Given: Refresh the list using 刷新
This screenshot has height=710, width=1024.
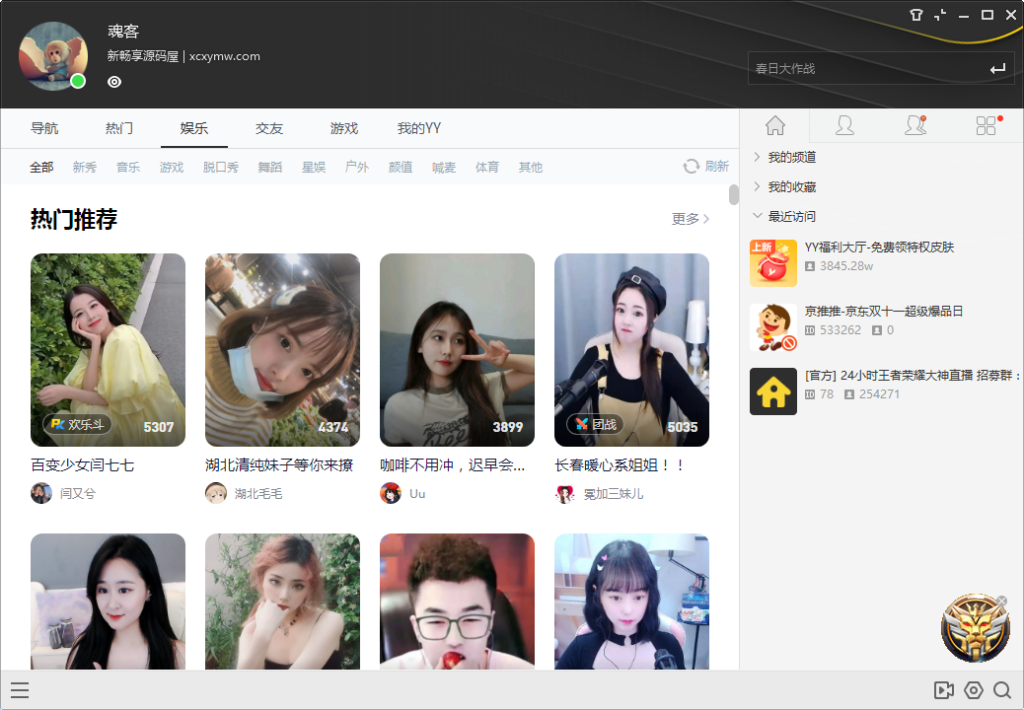Looking at the screenshot, I should pos(706,166).
